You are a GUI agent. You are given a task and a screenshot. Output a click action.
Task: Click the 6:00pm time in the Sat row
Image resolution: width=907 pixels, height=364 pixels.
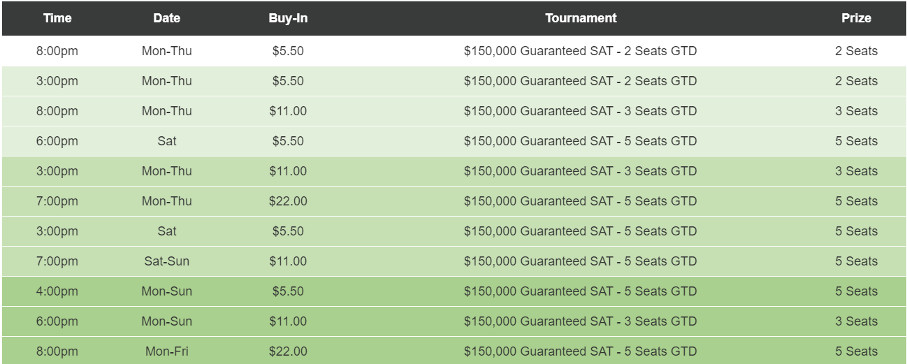(57, 141)
